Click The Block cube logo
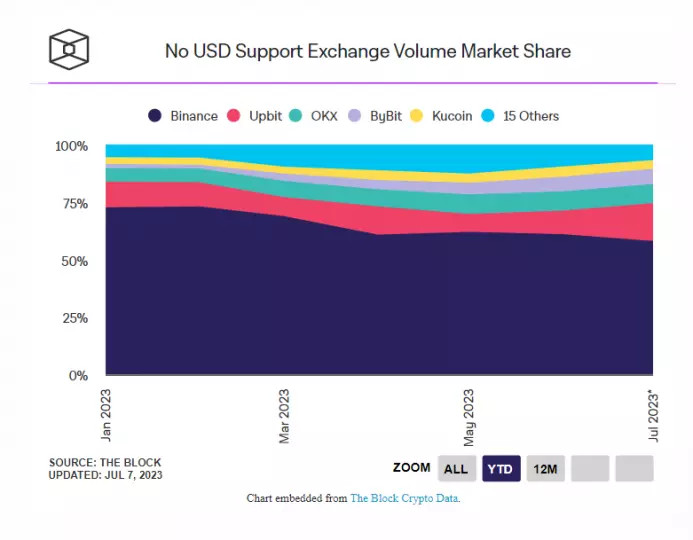The height and width of the screenshot is (540, 693). pyautogui.click(x=69, y=48)
